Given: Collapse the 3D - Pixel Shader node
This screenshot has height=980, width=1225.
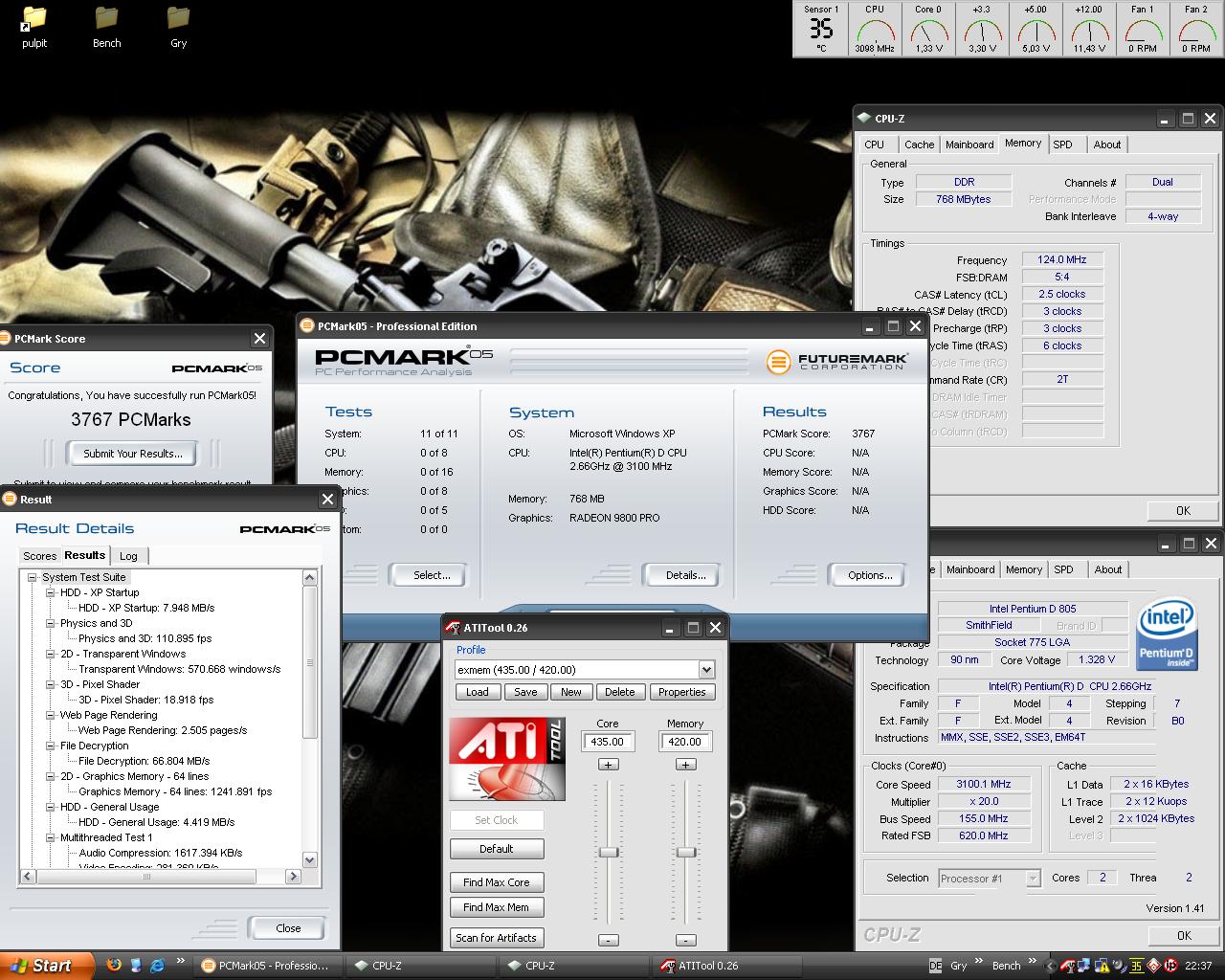Looking at the screenshot, I should coord(51,684).
